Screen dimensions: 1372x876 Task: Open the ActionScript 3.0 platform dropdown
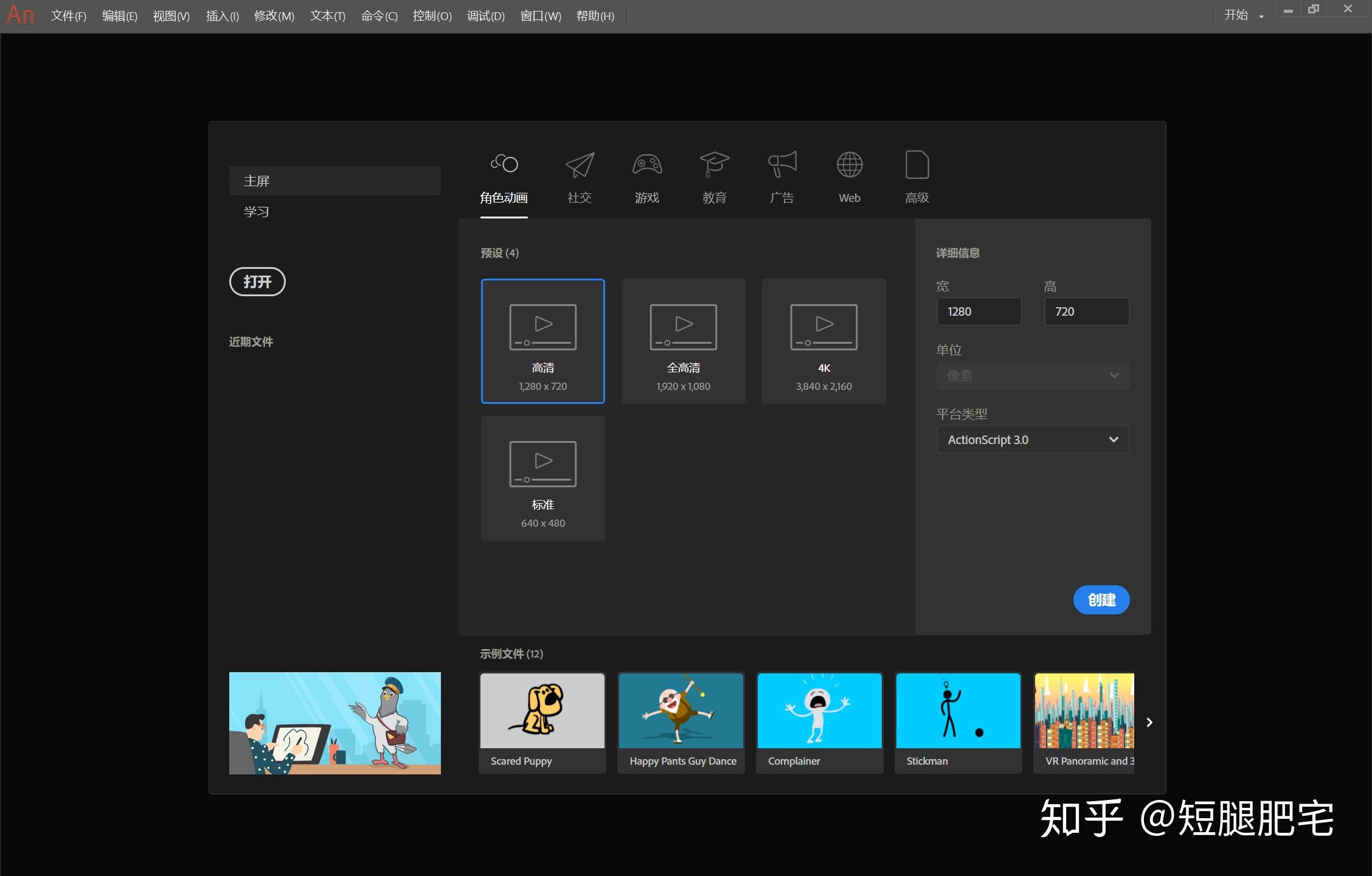tap(1032, 439)
